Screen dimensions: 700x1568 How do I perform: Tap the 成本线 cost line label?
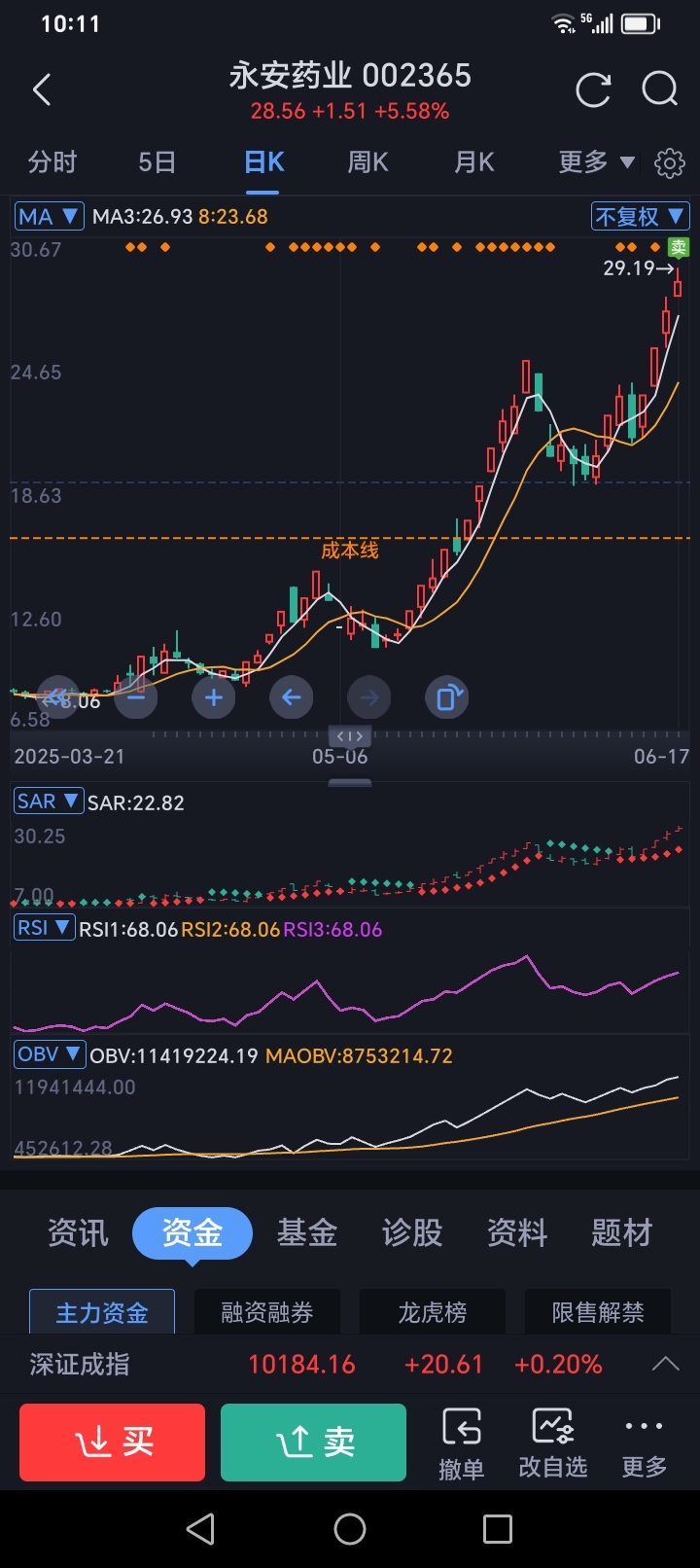point(350,551)
